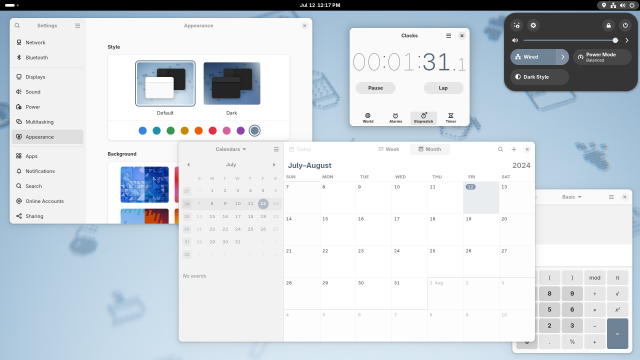Open Calculator hamburger menu
The width and height of the screenshot is (640, 360).
[x=611, y=197]
